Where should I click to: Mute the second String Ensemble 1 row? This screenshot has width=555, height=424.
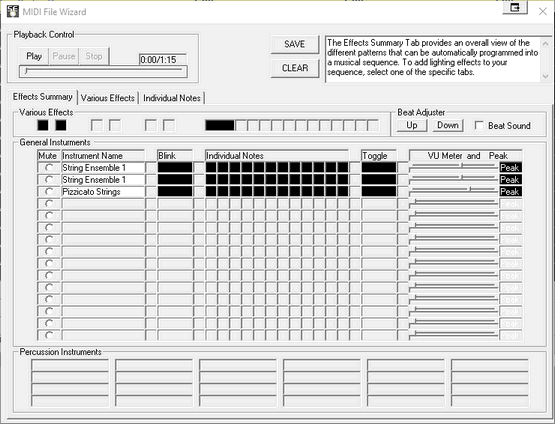(x=49, y=180)
